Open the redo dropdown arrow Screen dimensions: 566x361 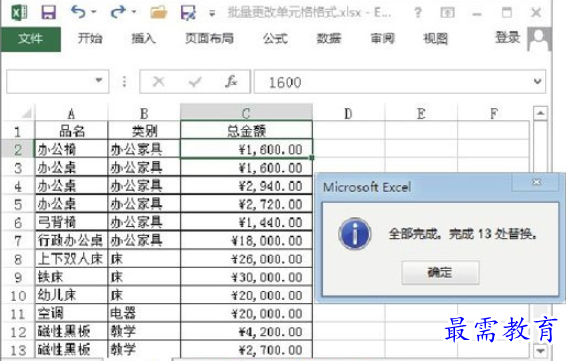[x=134, y=12]
